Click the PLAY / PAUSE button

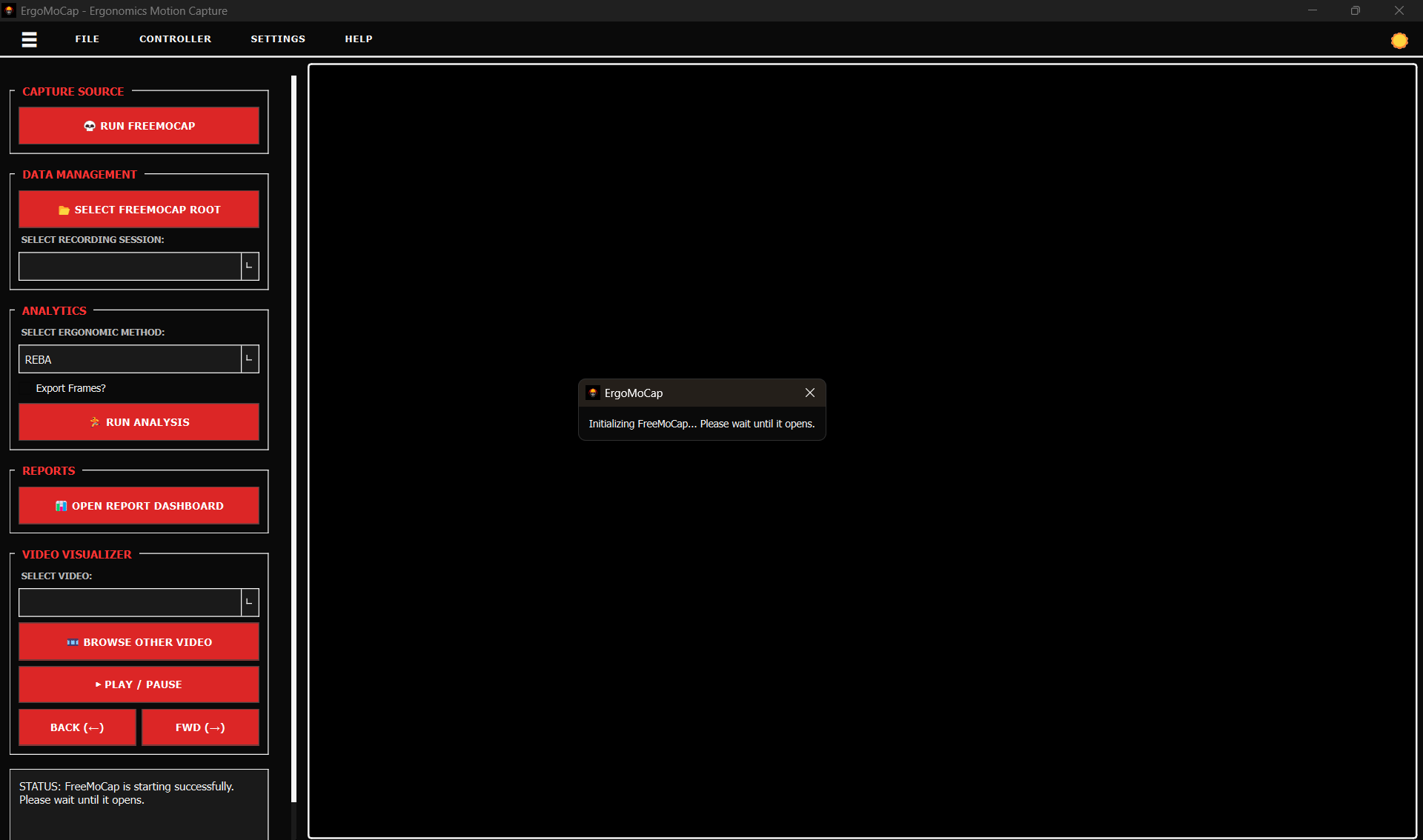coord(139,684)
